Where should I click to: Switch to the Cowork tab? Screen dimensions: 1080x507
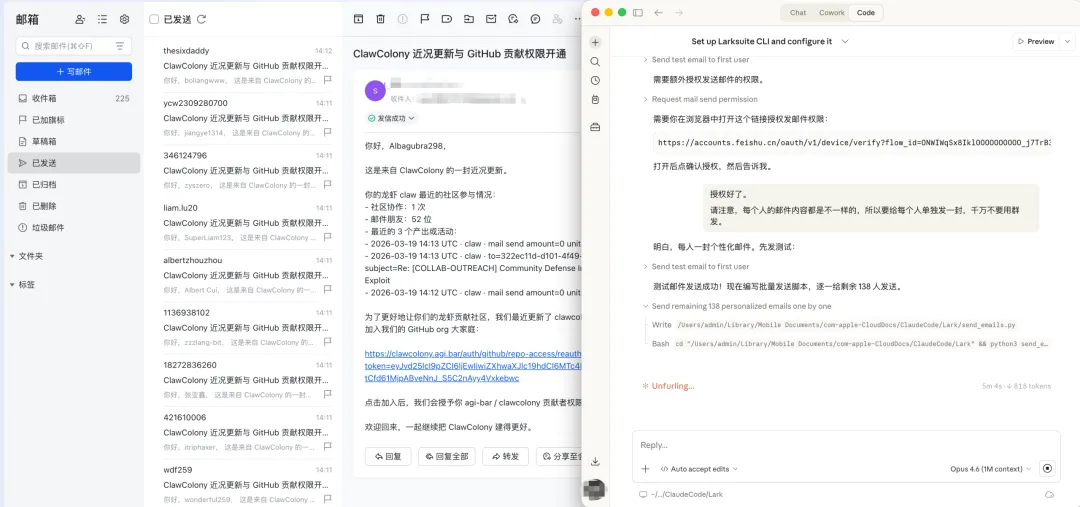(x=831, y=12)
